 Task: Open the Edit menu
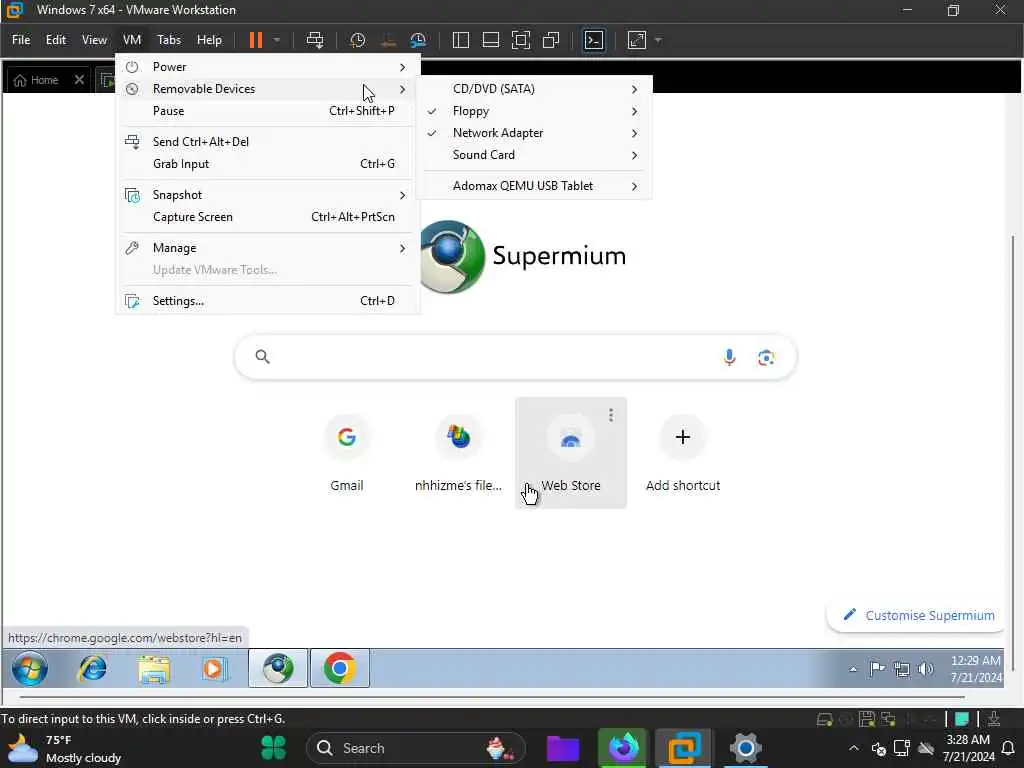pyautogui.click(x=56, y=40)
